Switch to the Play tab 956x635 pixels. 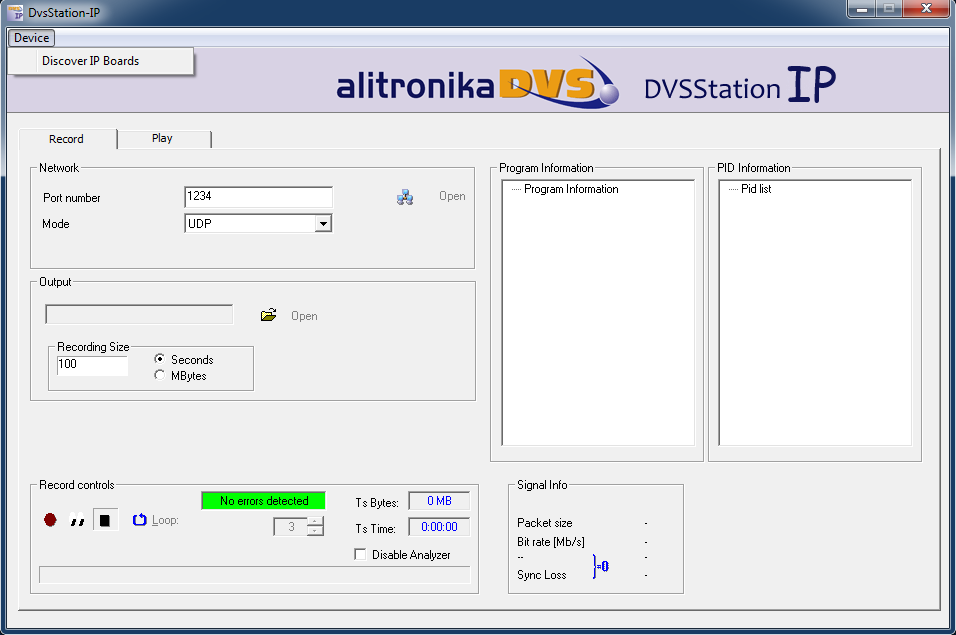[x=162, y=139]
